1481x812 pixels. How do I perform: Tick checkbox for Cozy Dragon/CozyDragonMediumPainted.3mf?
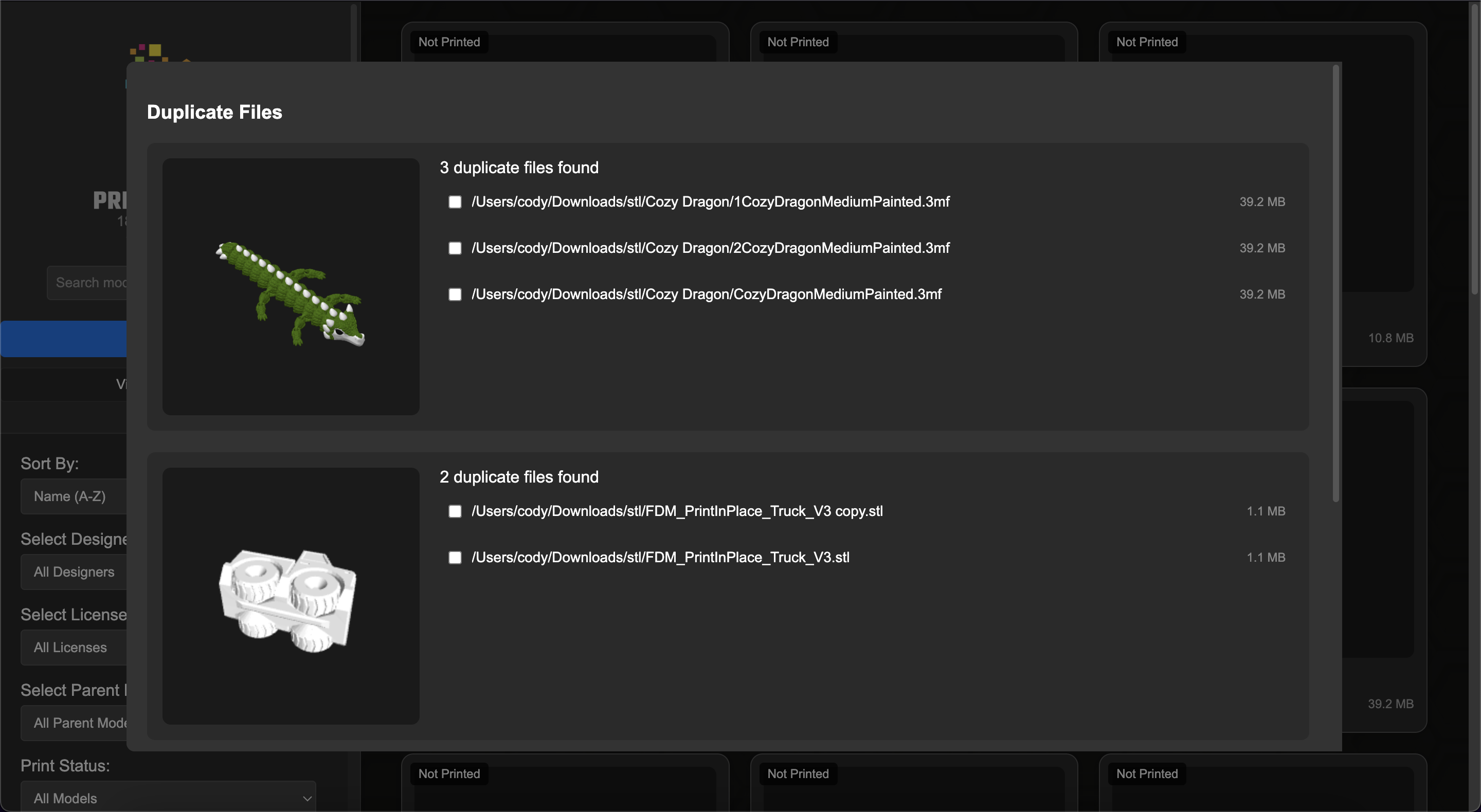point(455,294)
